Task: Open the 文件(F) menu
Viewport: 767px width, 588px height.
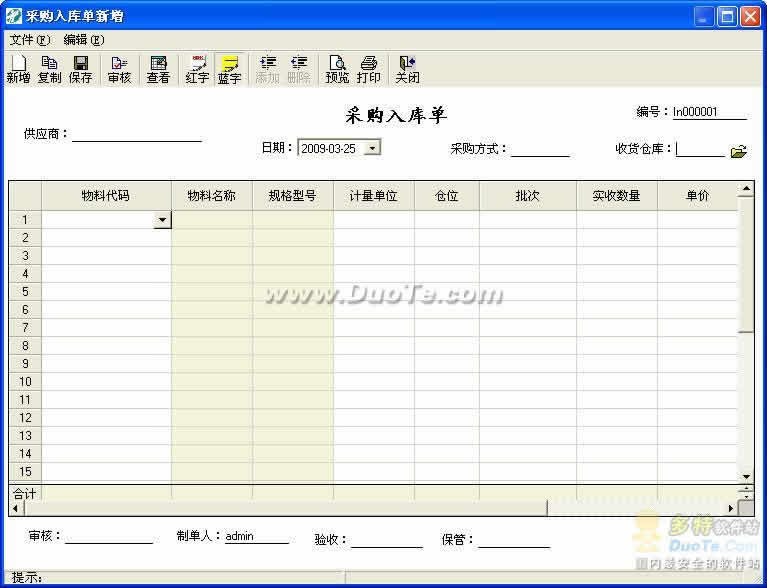Action: (x=29, y=40)
